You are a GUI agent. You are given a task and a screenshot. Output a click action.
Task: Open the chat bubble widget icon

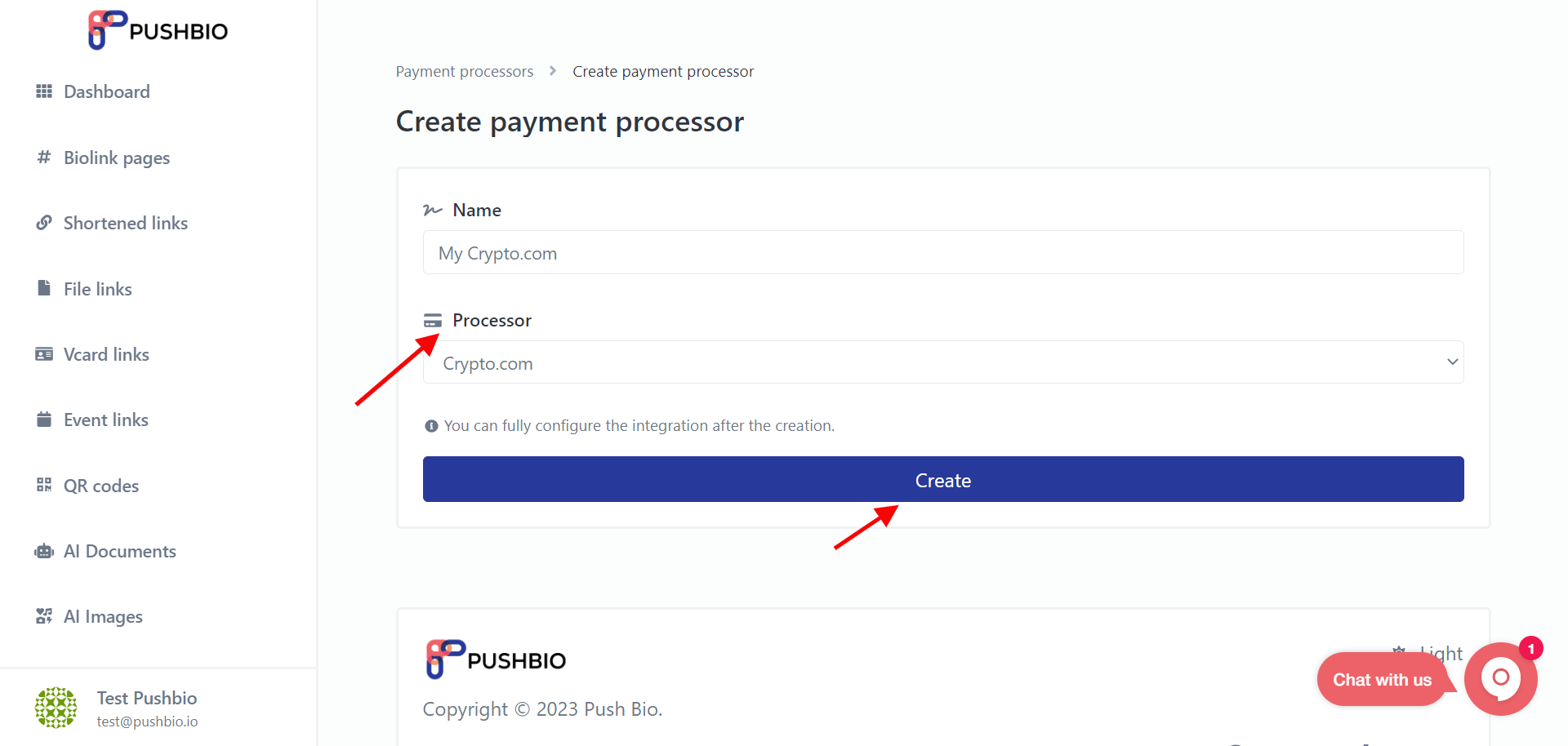(x=1501, y=679)
